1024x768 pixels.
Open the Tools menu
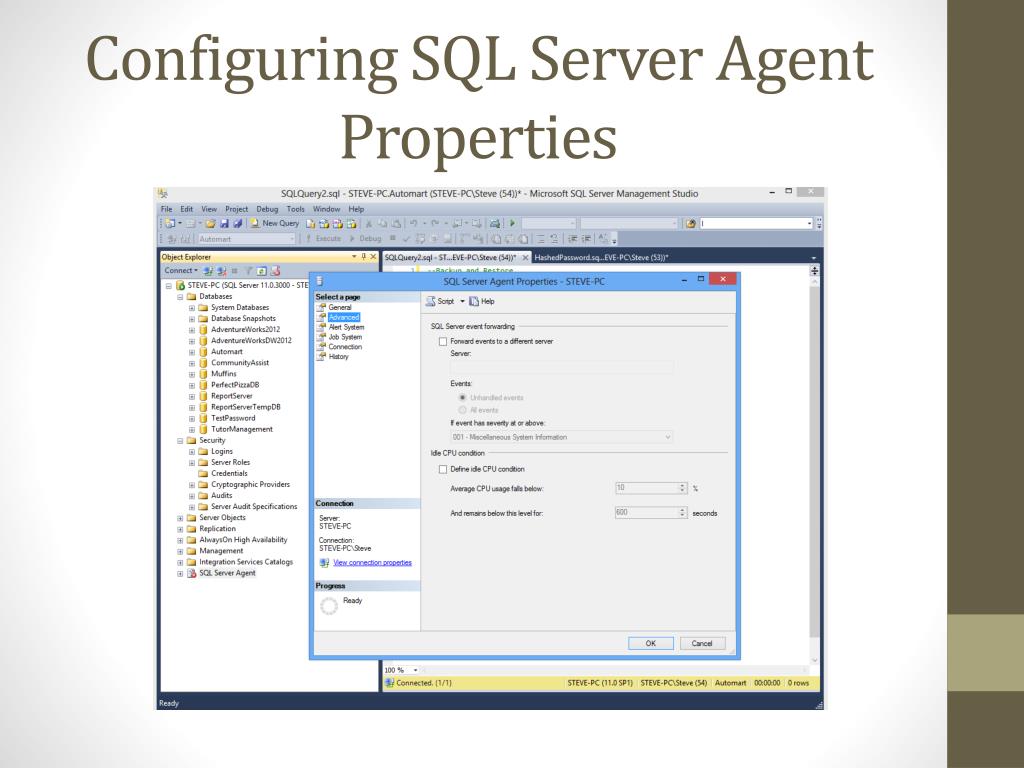pyautogui.click(x=296, y=209)
